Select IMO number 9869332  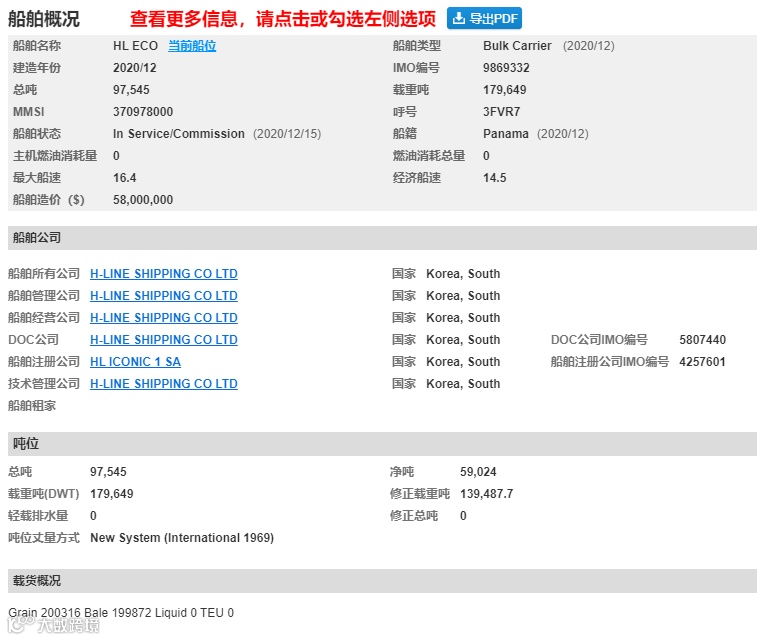pyautogui.click(x=506, y=68)
